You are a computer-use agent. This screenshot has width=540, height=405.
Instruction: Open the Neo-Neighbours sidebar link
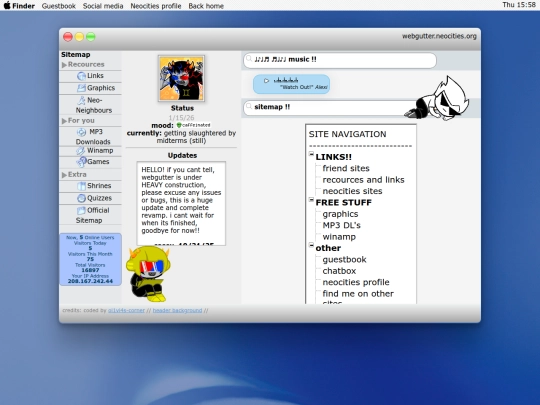pos(94,105)
